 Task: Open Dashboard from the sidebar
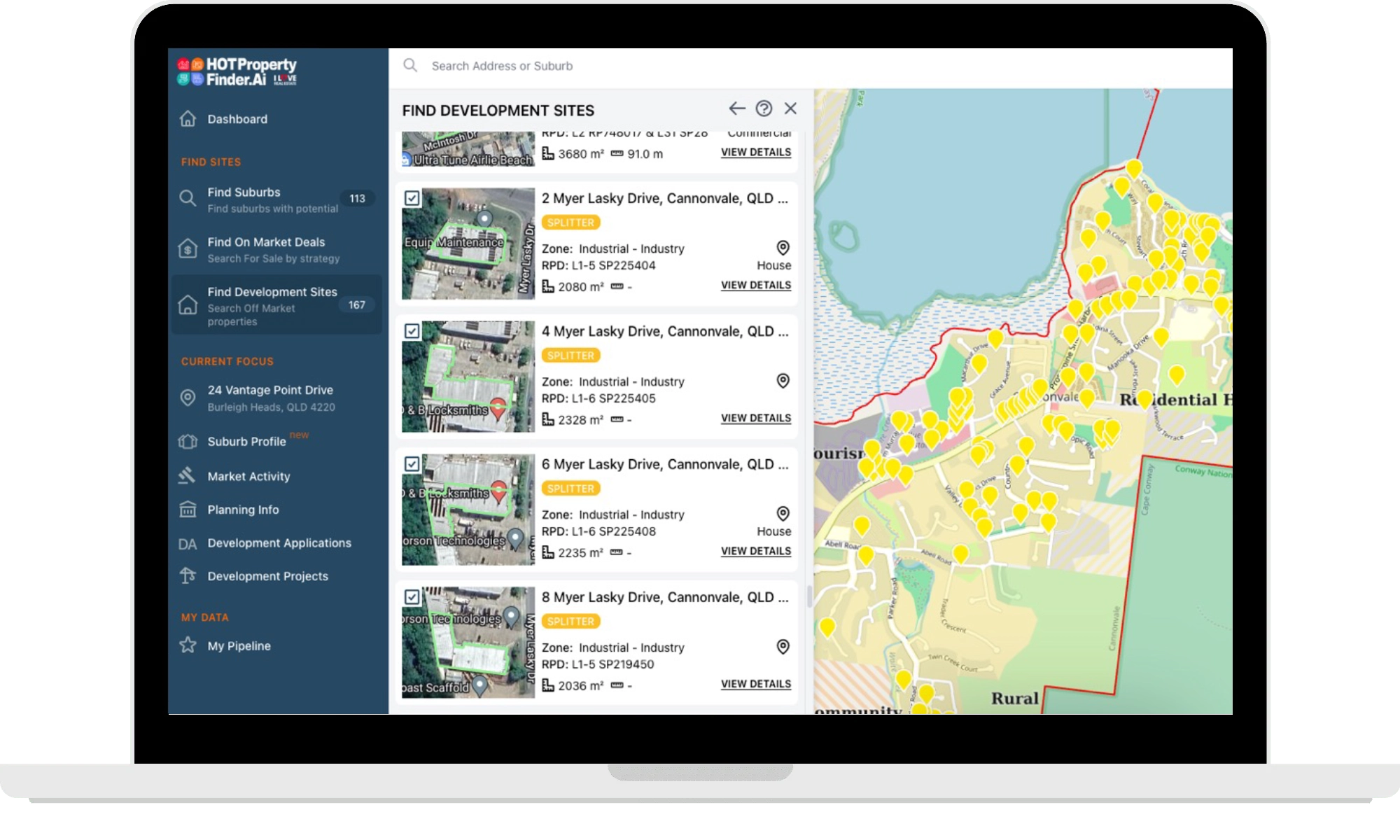tap(237, 119)
